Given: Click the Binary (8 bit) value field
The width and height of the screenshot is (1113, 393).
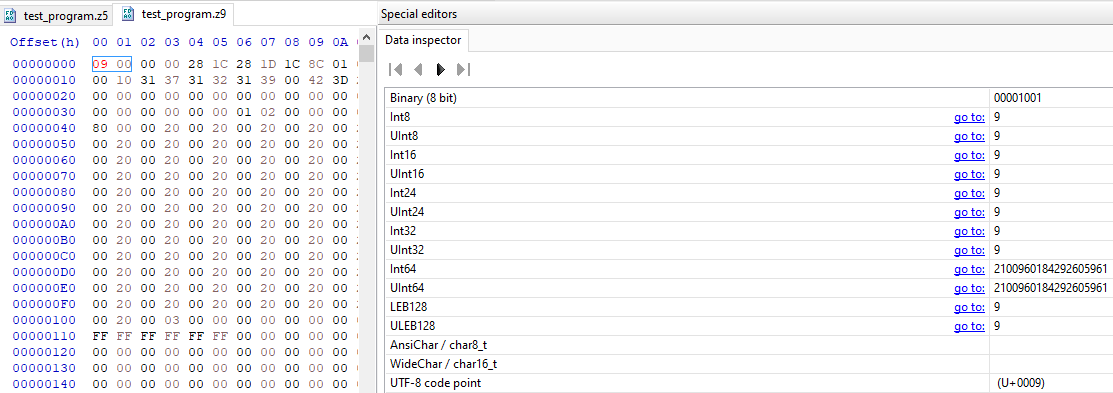Looking at the screenshot, I should click(x=1051, y=98).
